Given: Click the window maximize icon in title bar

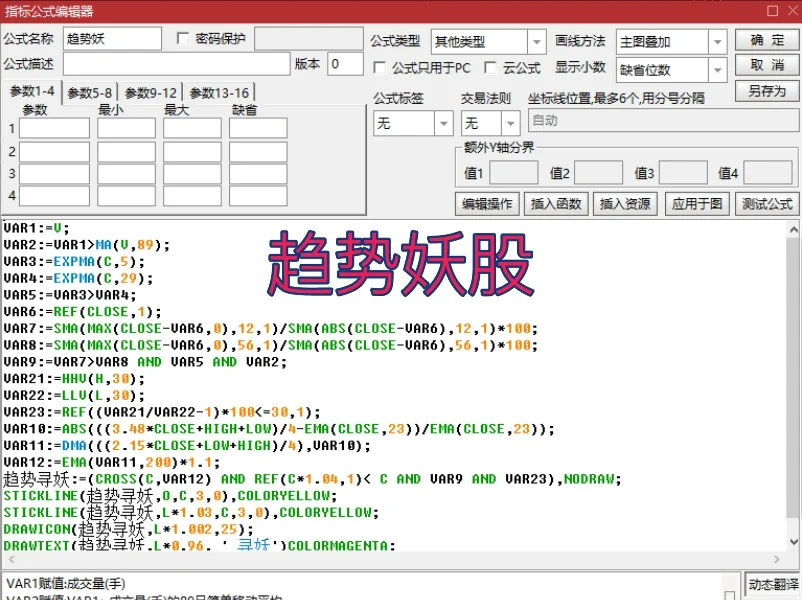Looking at the screenshot, I should [x=772, y=11].
